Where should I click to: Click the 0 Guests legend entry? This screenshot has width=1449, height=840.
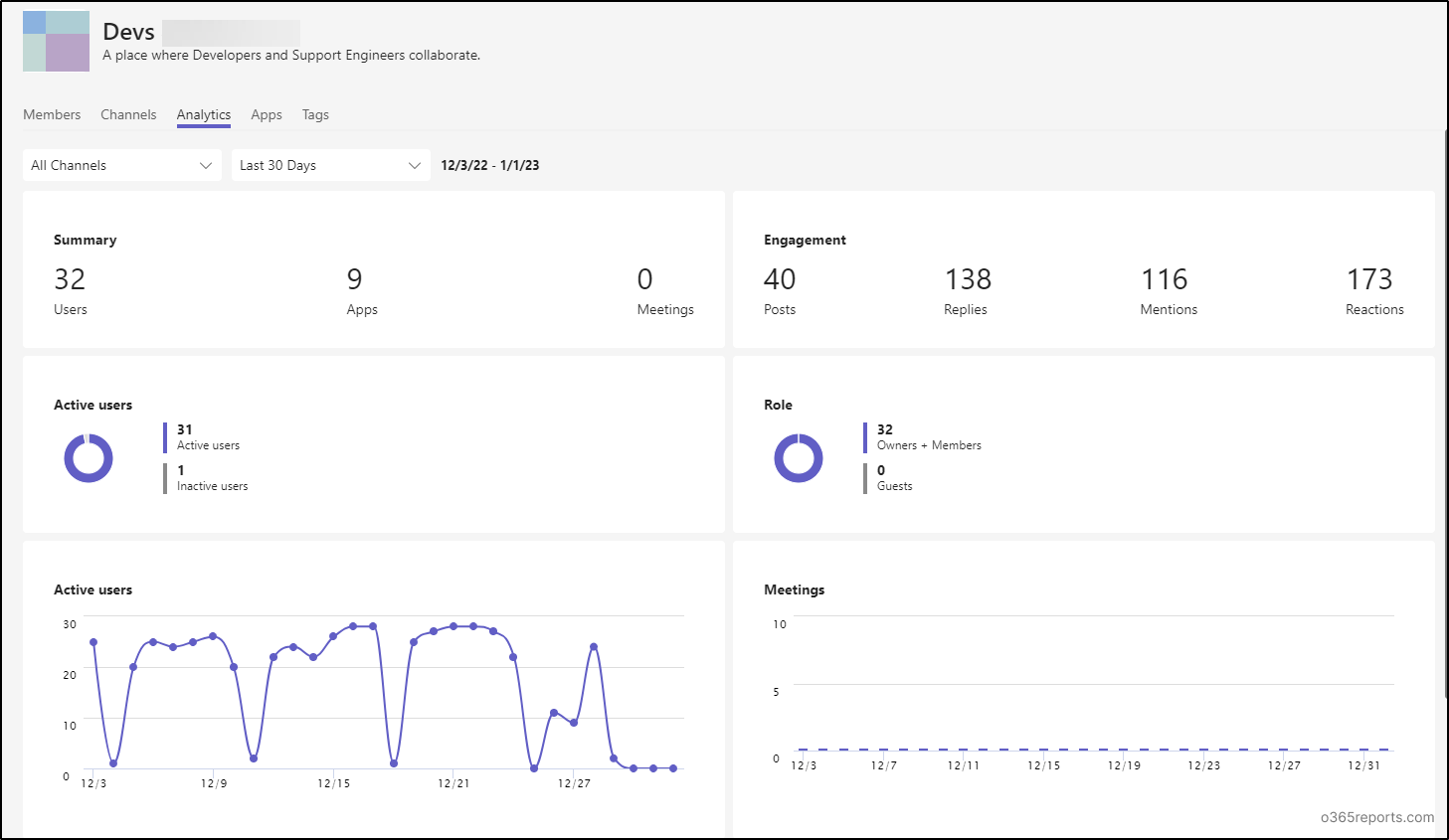(888, 478)
